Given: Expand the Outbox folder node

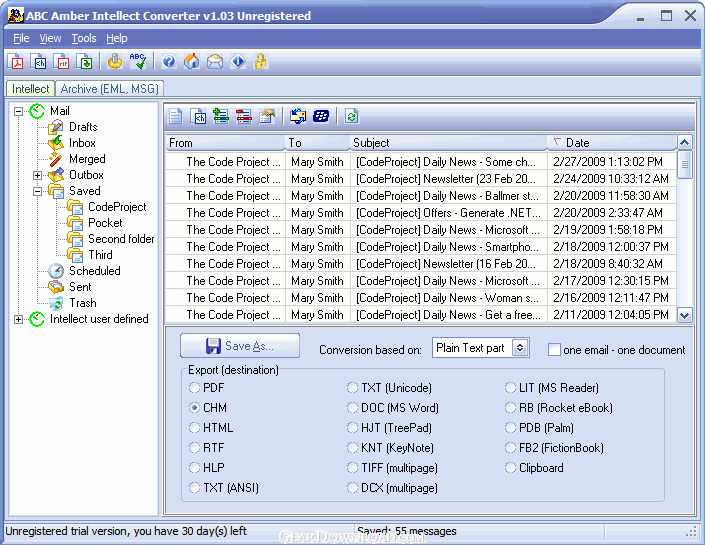Looking at the screenshot, I should pos(38,175).
